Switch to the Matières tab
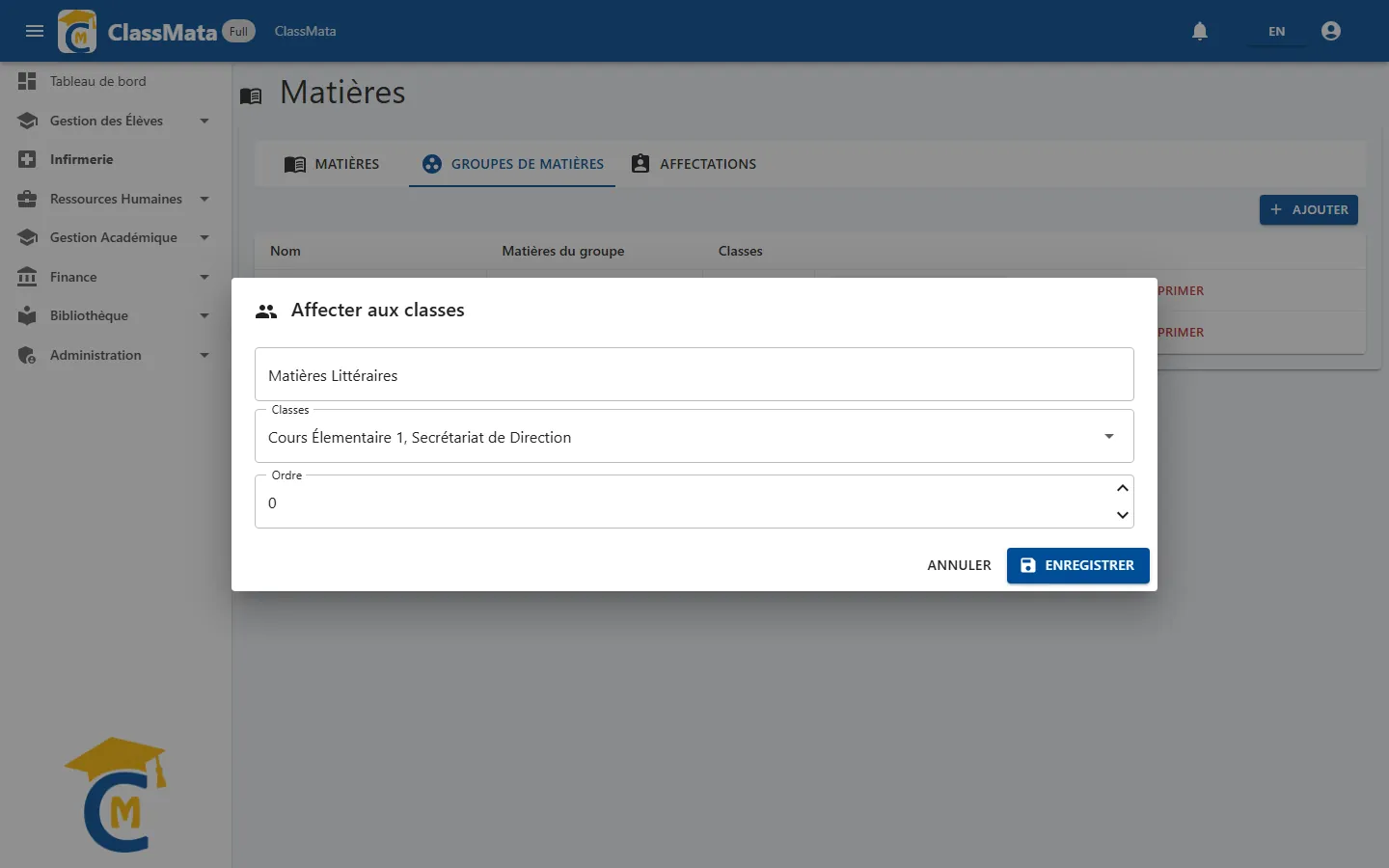1389x868 pixels. 332,164
